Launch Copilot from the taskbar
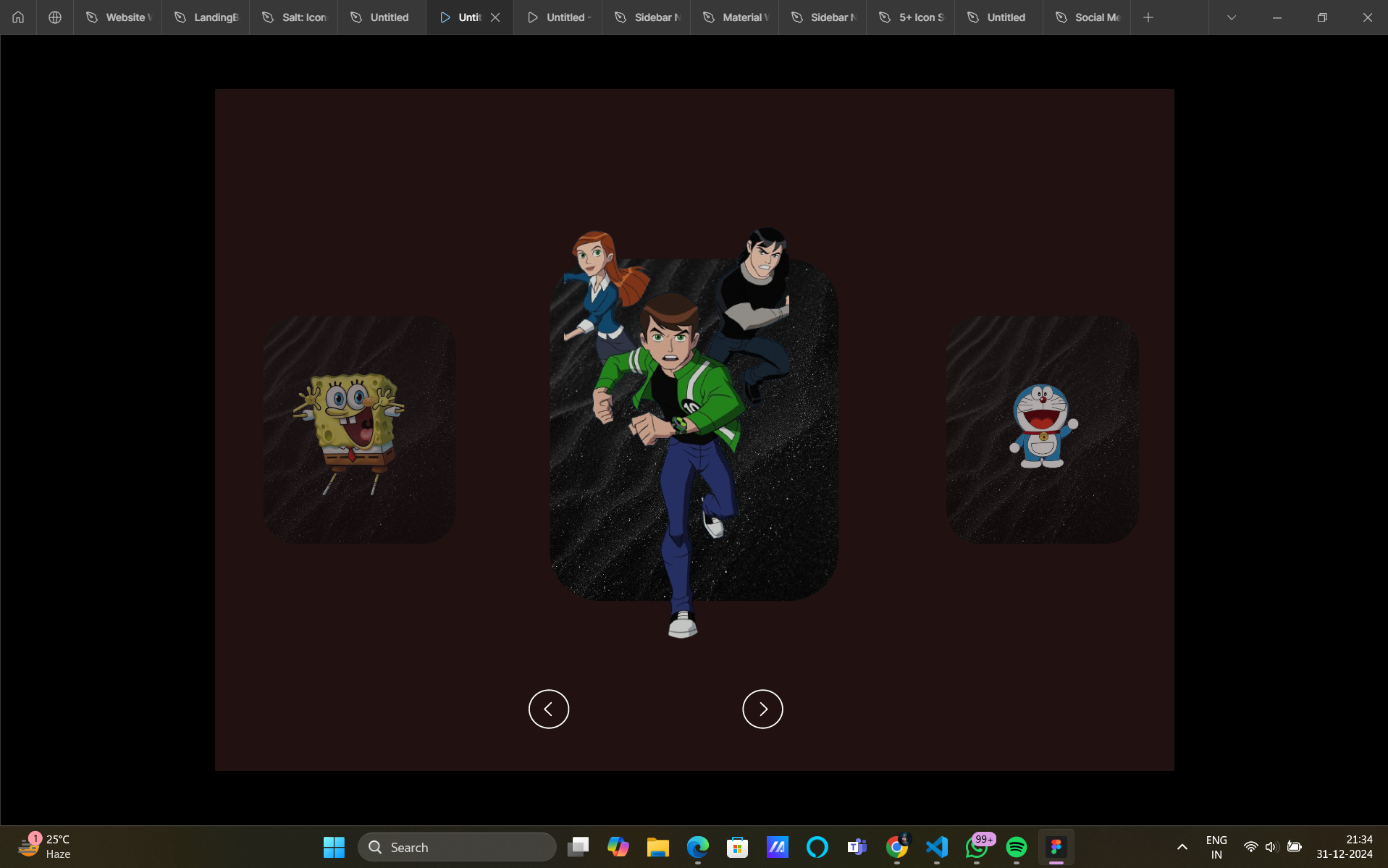Image resolution: width=1388 pixels, height=868 pixels. pos(618,847)
